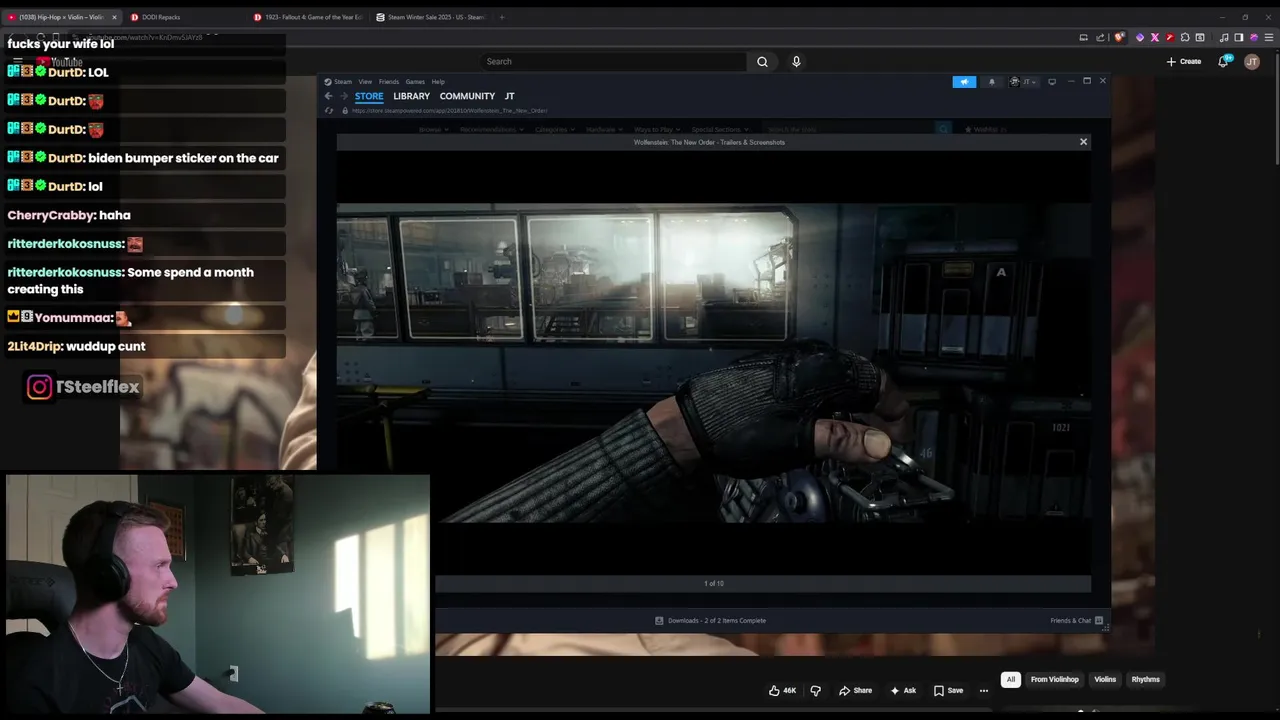Dislike the YouTube video
Screen dimensions: 1280x720
pos(815,691)
